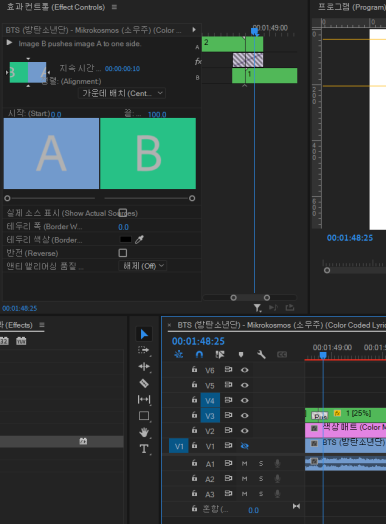The width and height of the screenshot is (386, 524).
Task: Click 32-bit effects filter icon in Effects panel
Action: tap(3, 341)
